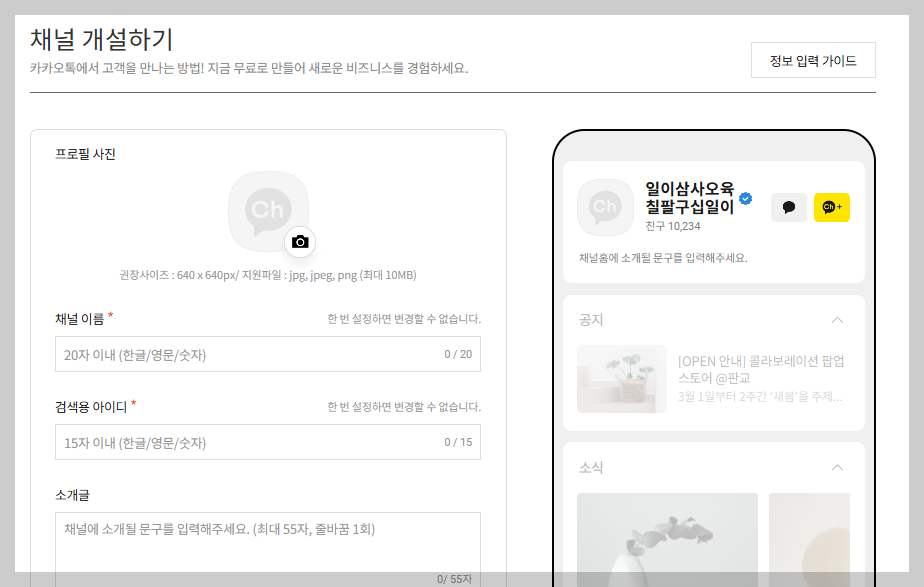Image resolution: width=924 pixels, height=587 pixels.
Task: Click the 채널 개설하기 page heading
Action: tap(101, 39)
